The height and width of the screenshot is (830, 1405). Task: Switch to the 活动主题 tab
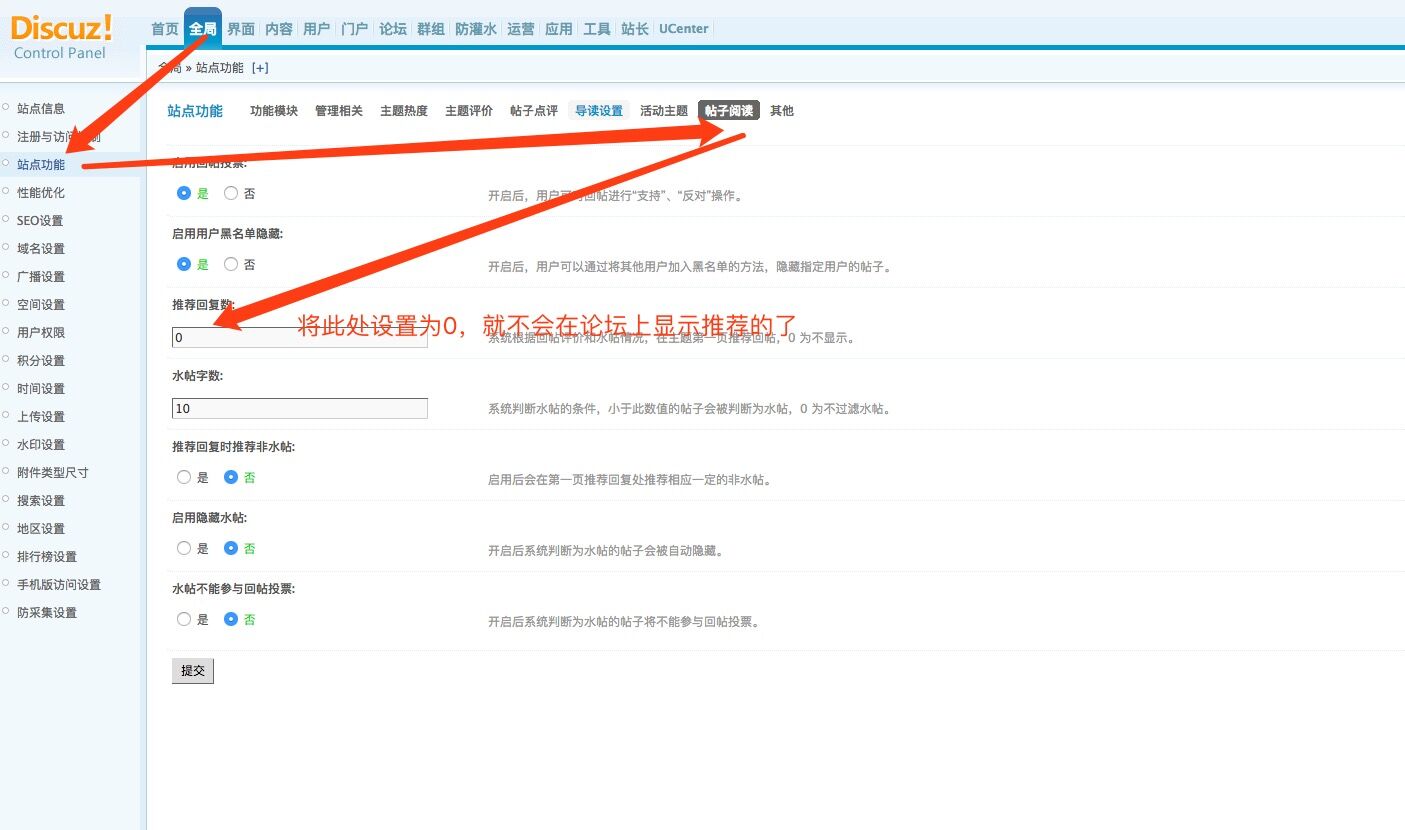pyautogui.click(x=664, y=111)
